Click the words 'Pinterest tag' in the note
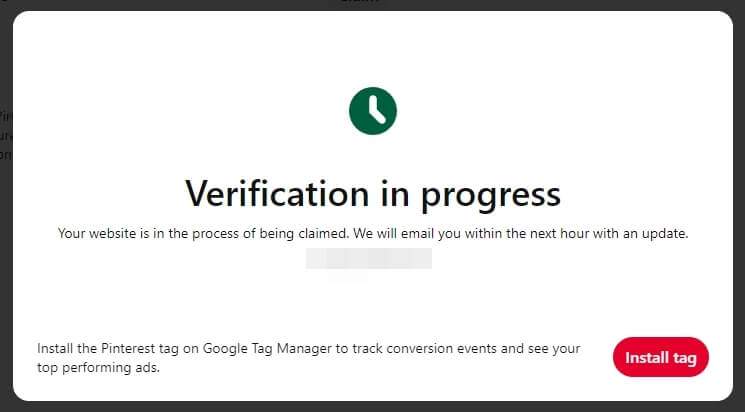745x412 pixels. coord(140,348)
